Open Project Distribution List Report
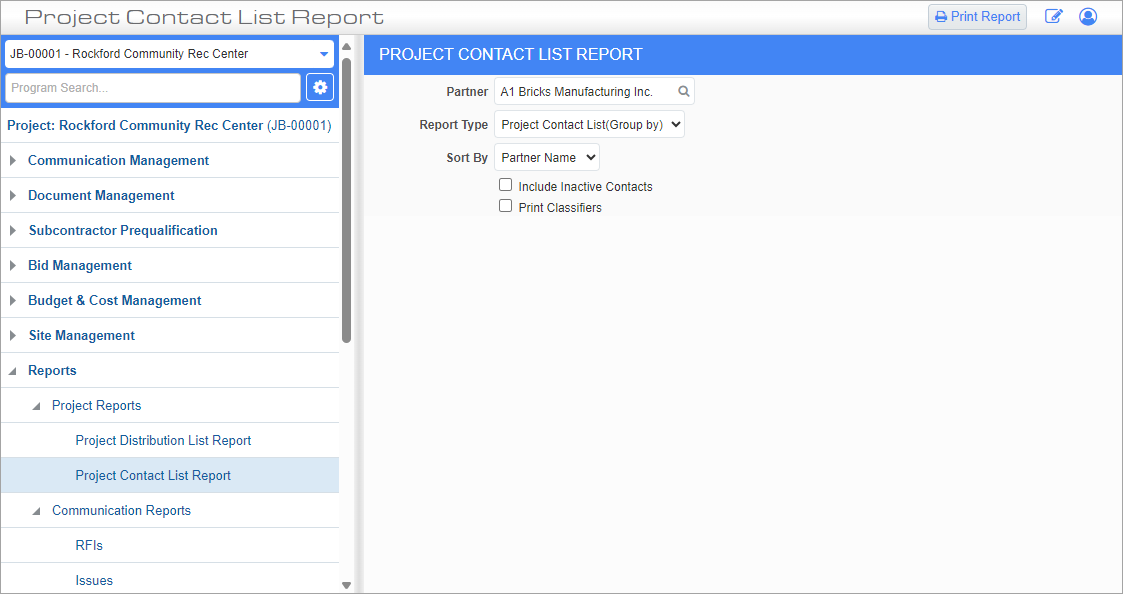Viewport: 1123px width, 594px height. 162,440
